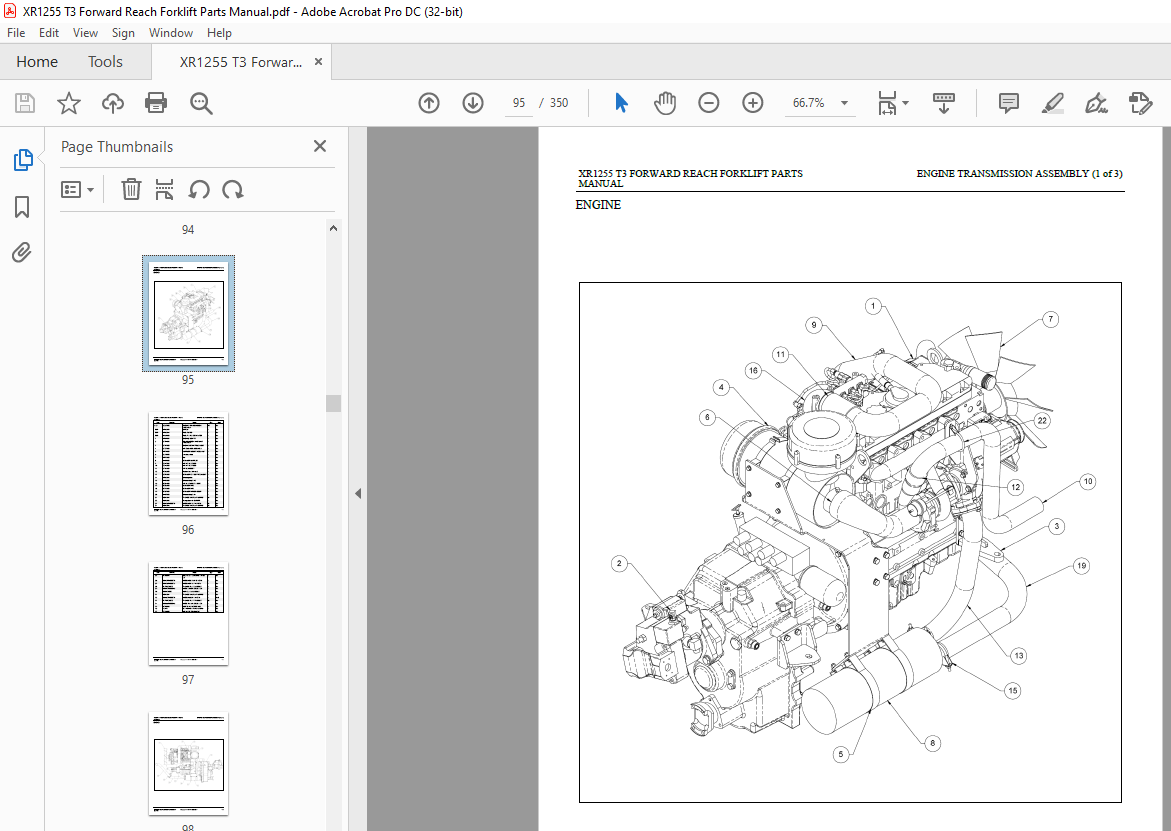Click callout number 15 in diagram
1171x831 pixels.
[x=1013, y=691]
